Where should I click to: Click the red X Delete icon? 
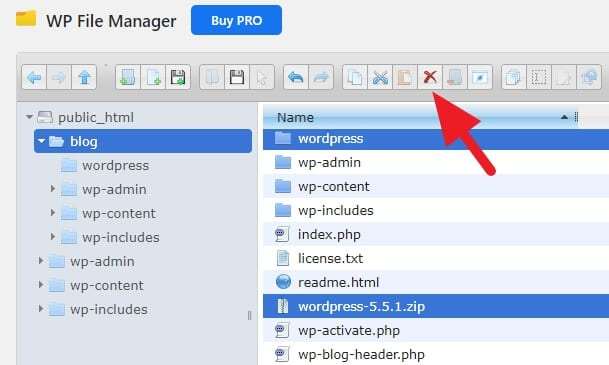[x=430, y=77]
